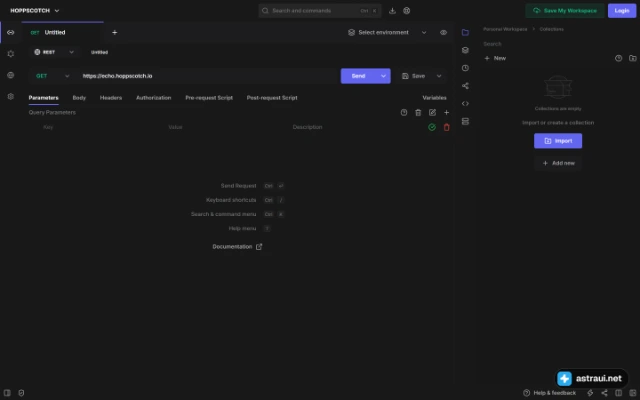Clear all query parameters with trash icon

[x=418, y=112]
